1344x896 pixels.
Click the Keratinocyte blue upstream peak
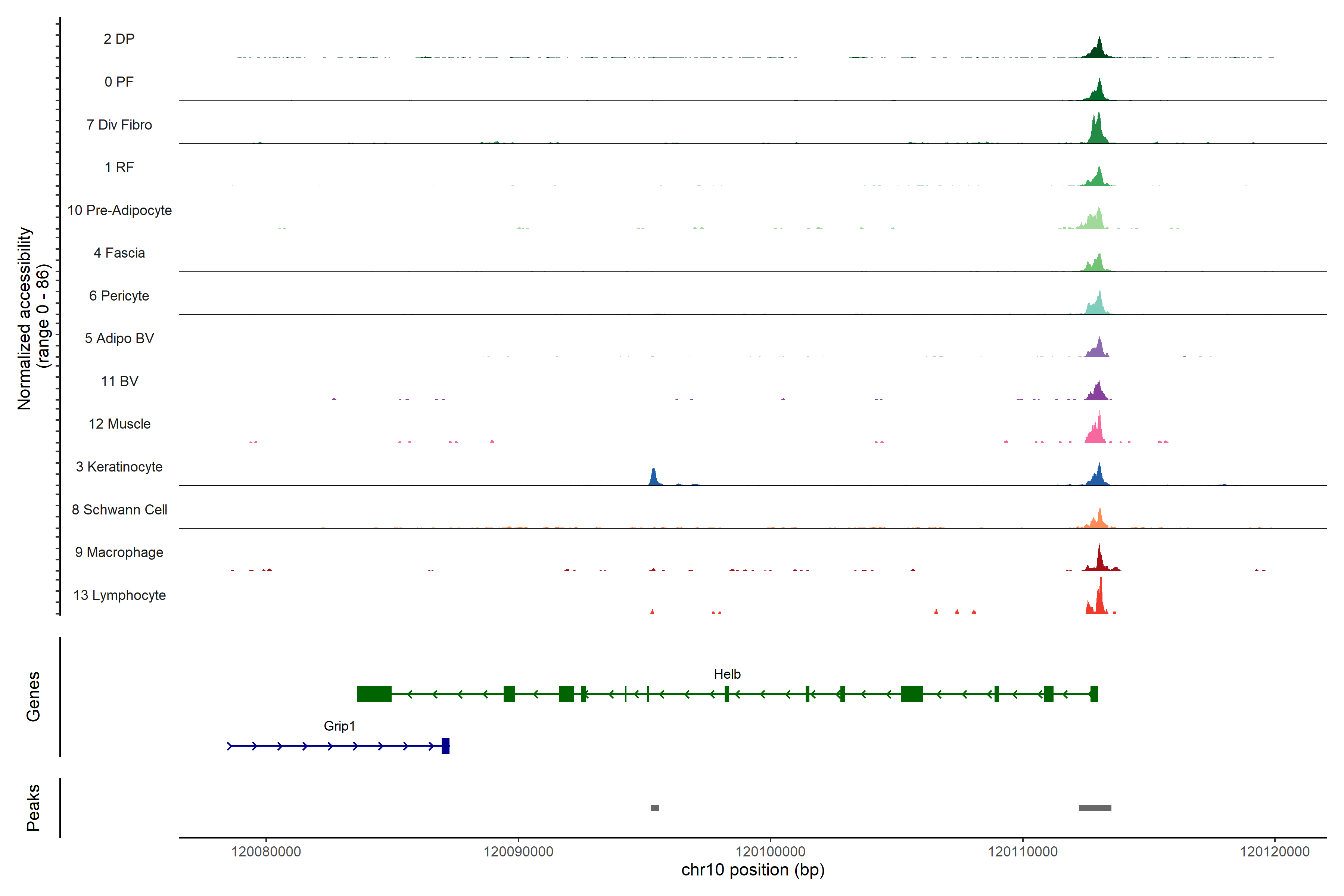[654, 478]
